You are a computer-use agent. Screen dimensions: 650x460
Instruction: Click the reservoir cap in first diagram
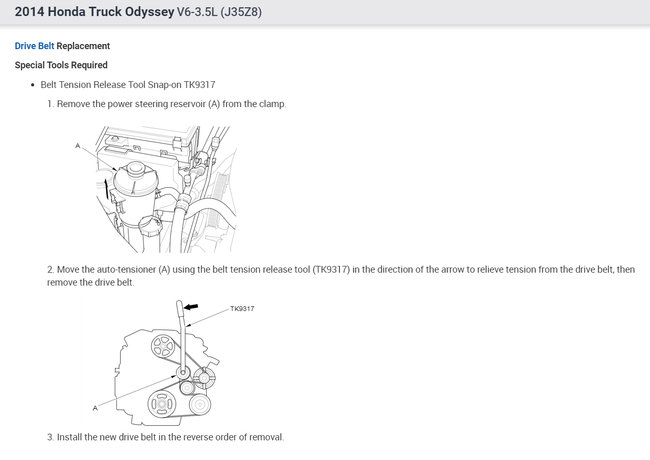coord(135,169)
